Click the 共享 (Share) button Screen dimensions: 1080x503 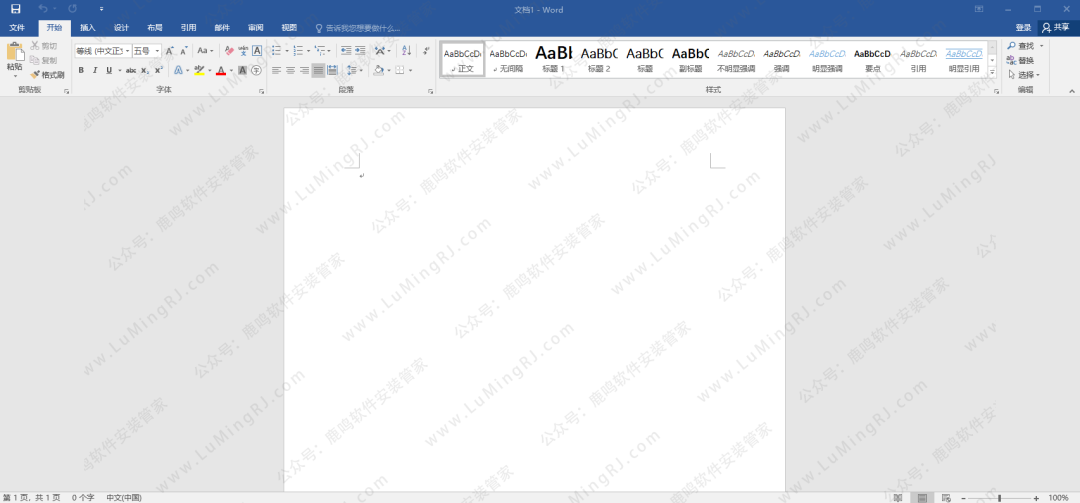(1056, 28)
